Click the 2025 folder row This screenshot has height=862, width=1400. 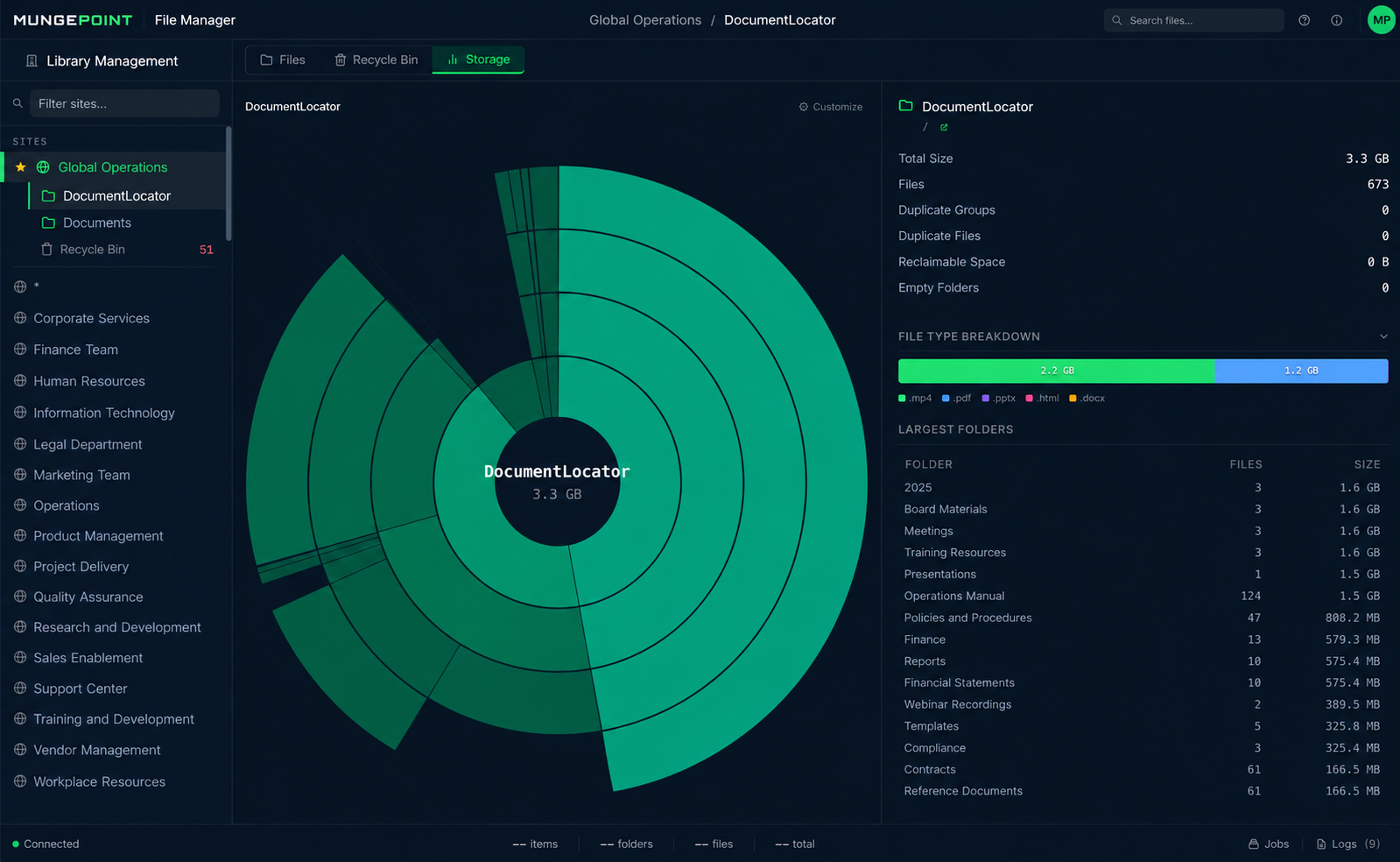click(1143, 488)
